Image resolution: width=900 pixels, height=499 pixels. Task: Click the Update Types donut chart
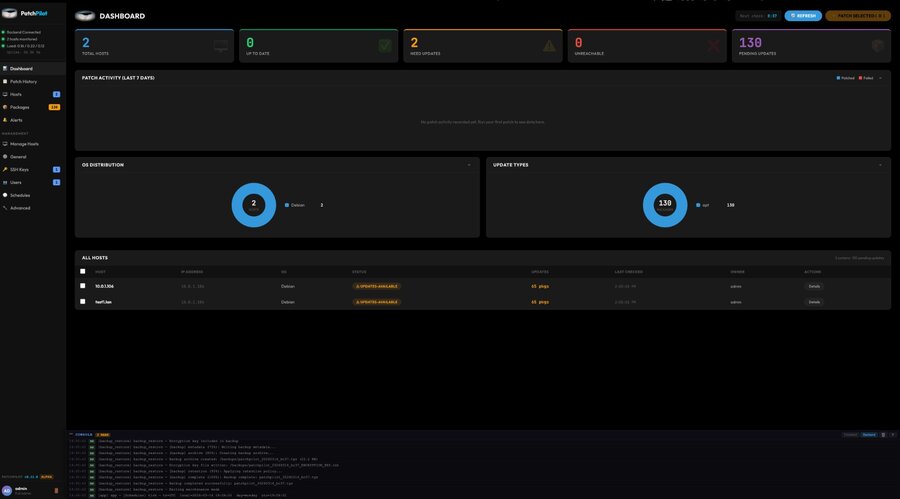coord(665,205)
